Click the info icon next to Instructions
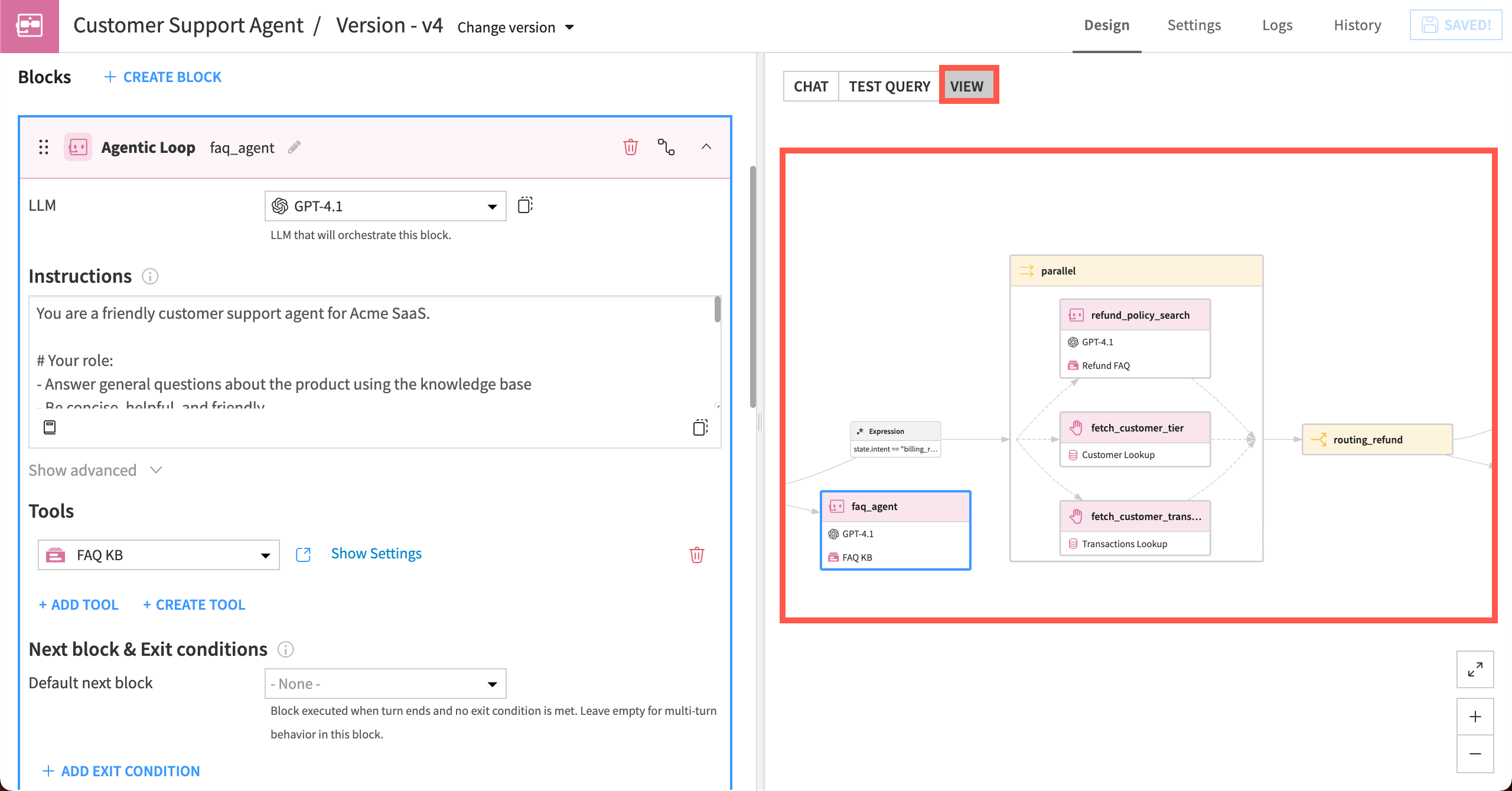Viewport: 1512px width, 791px height. point(150,276)
